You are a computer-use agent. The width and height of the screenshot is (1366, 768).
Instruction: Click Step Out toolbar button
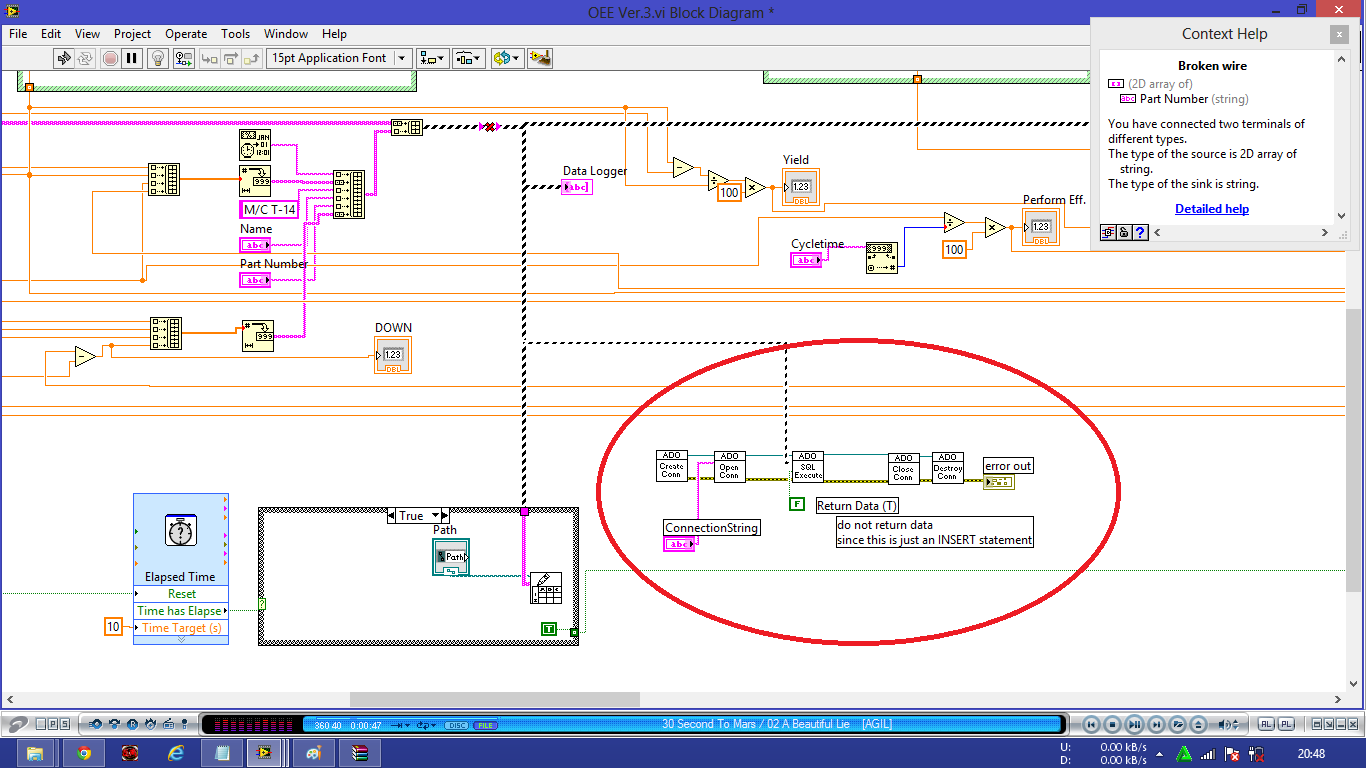[252, 58]
